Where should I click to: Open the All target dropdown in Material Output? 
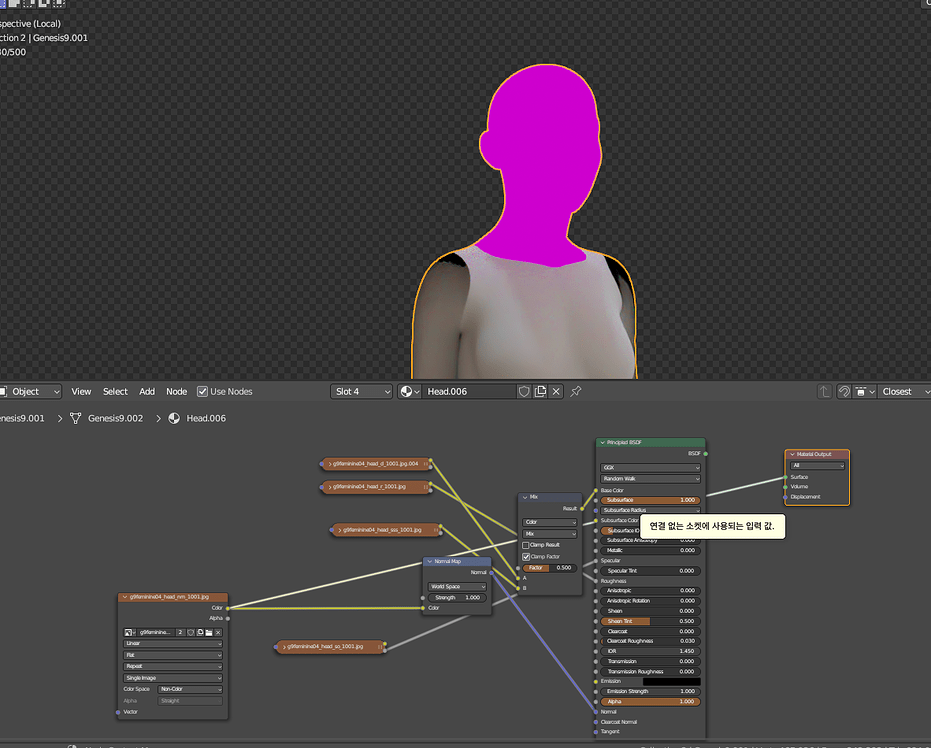point(817,466)
